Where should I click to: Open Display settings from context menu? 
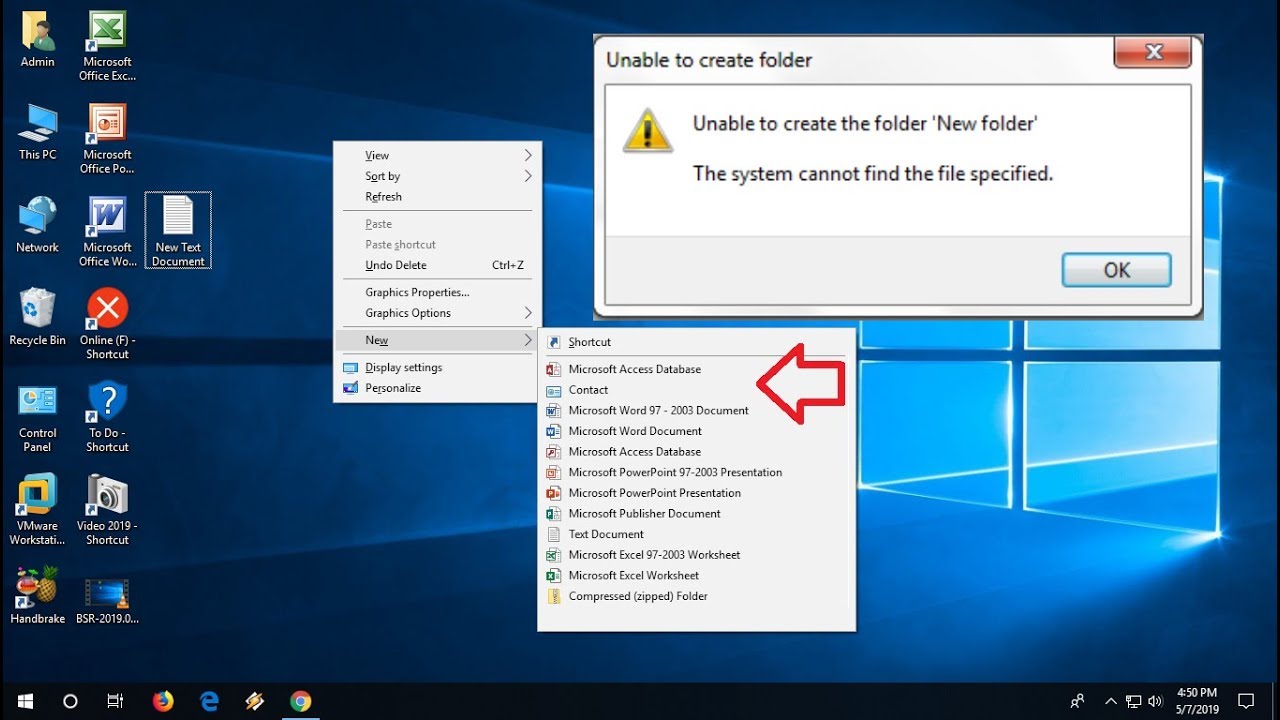pyautogui.click(x=437, y=367)
